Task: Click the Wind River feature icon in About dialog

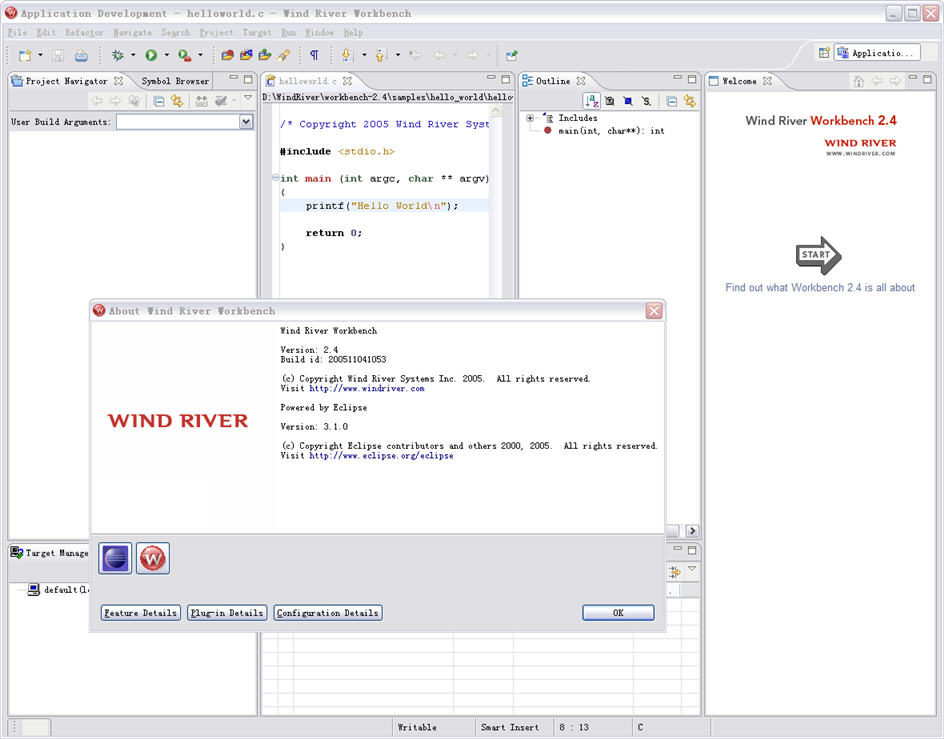Action: 153,558
